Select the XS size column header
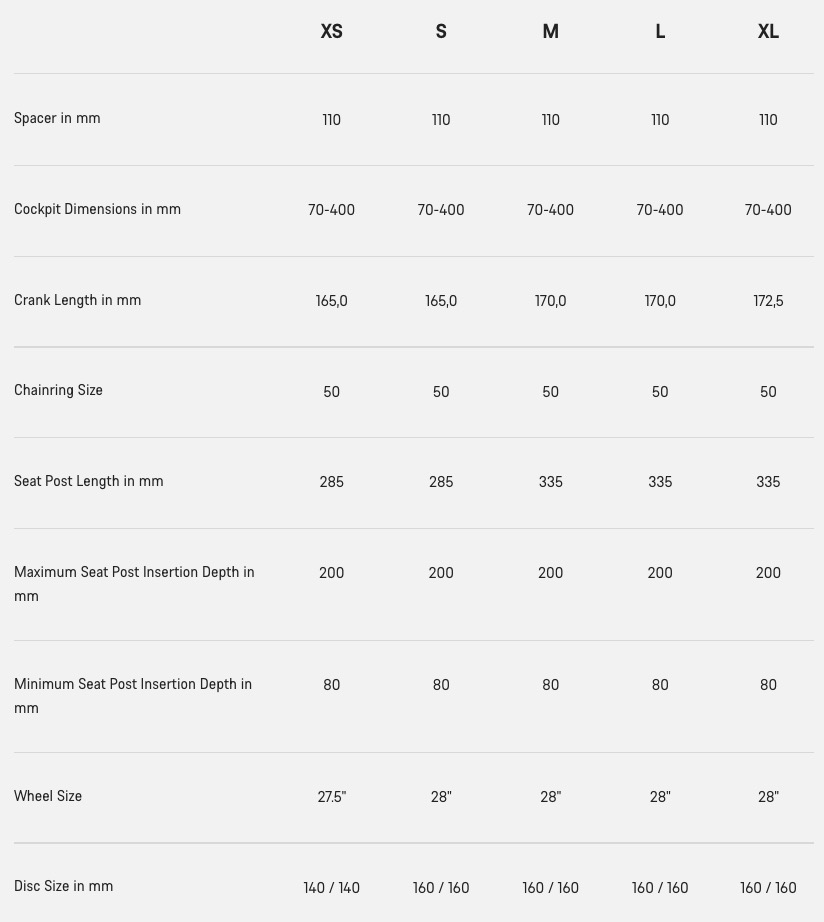 pos(331,31)
